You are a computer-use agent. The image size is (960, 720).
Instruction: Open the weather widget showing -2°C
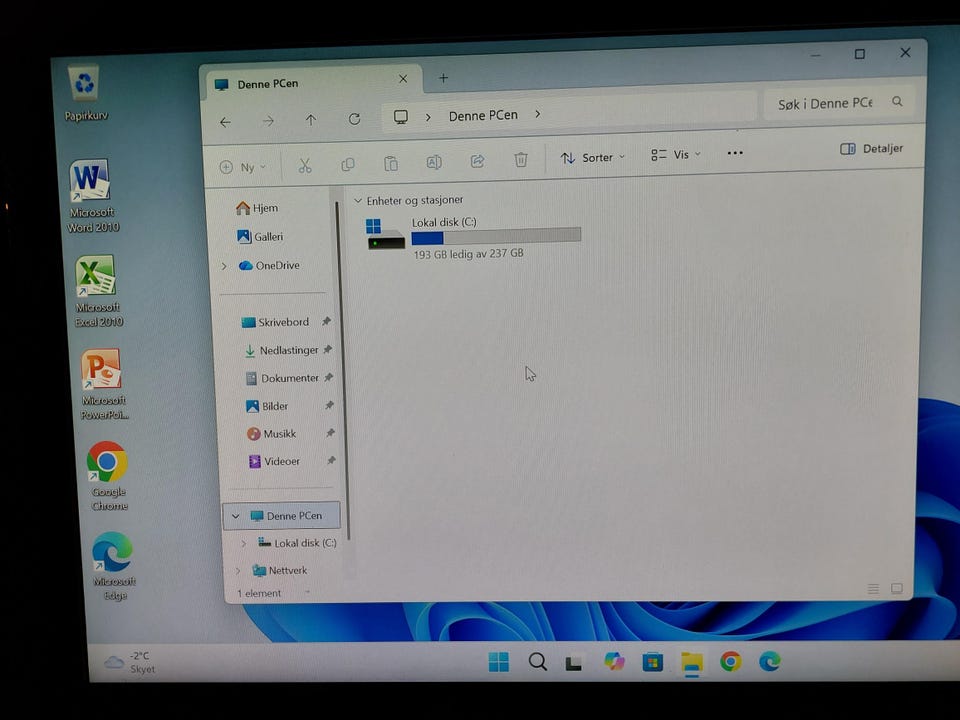(129, 662)
